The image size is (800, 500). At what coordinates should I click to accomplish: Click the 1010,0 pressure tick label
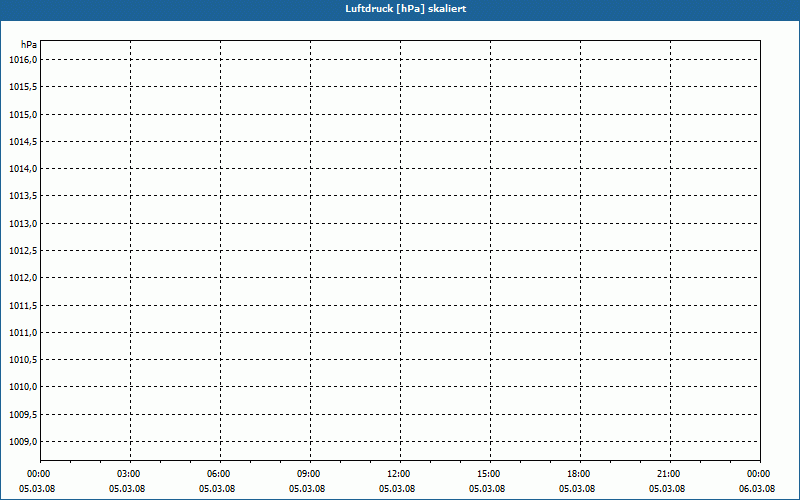pyautogui.click(x=23, y=387)
